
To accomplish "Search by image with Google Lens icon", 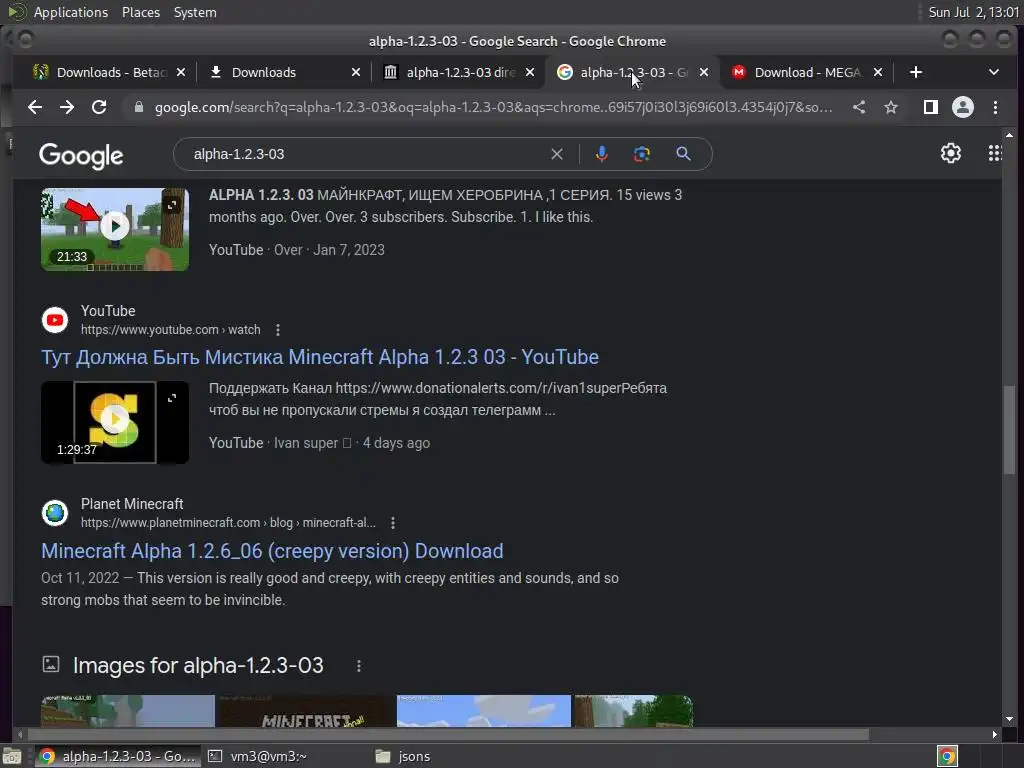I will 642,154.
